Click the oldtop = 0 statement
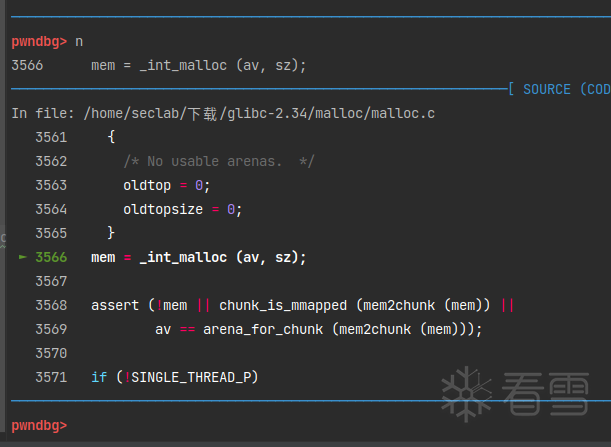Image resolution: width=611 pixels, height=447 pixels. [167, 186]
